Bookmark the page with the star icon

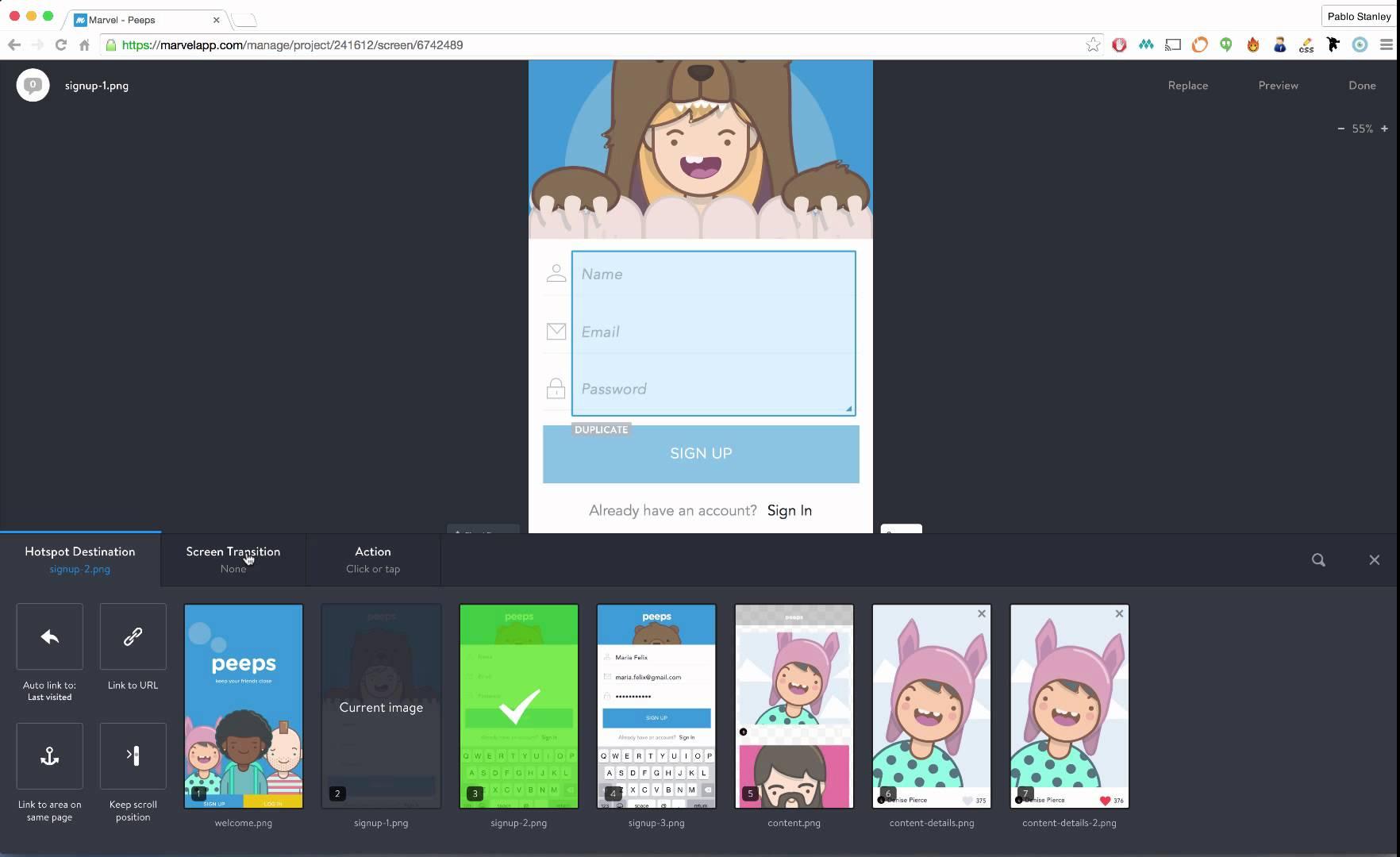[x=1093, y=45]
